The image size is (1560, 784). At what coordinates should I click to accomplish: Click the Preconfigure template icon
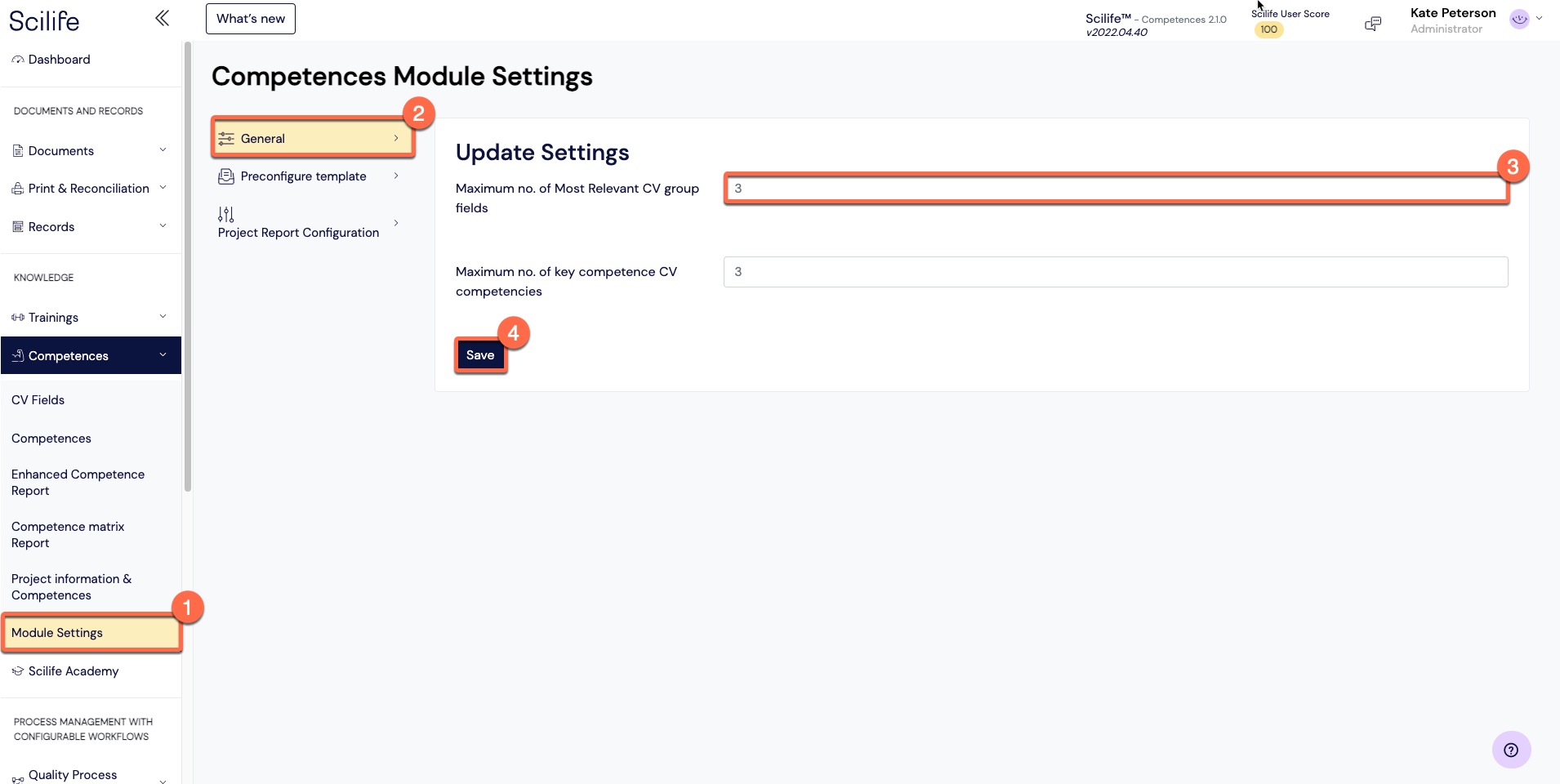226,176
